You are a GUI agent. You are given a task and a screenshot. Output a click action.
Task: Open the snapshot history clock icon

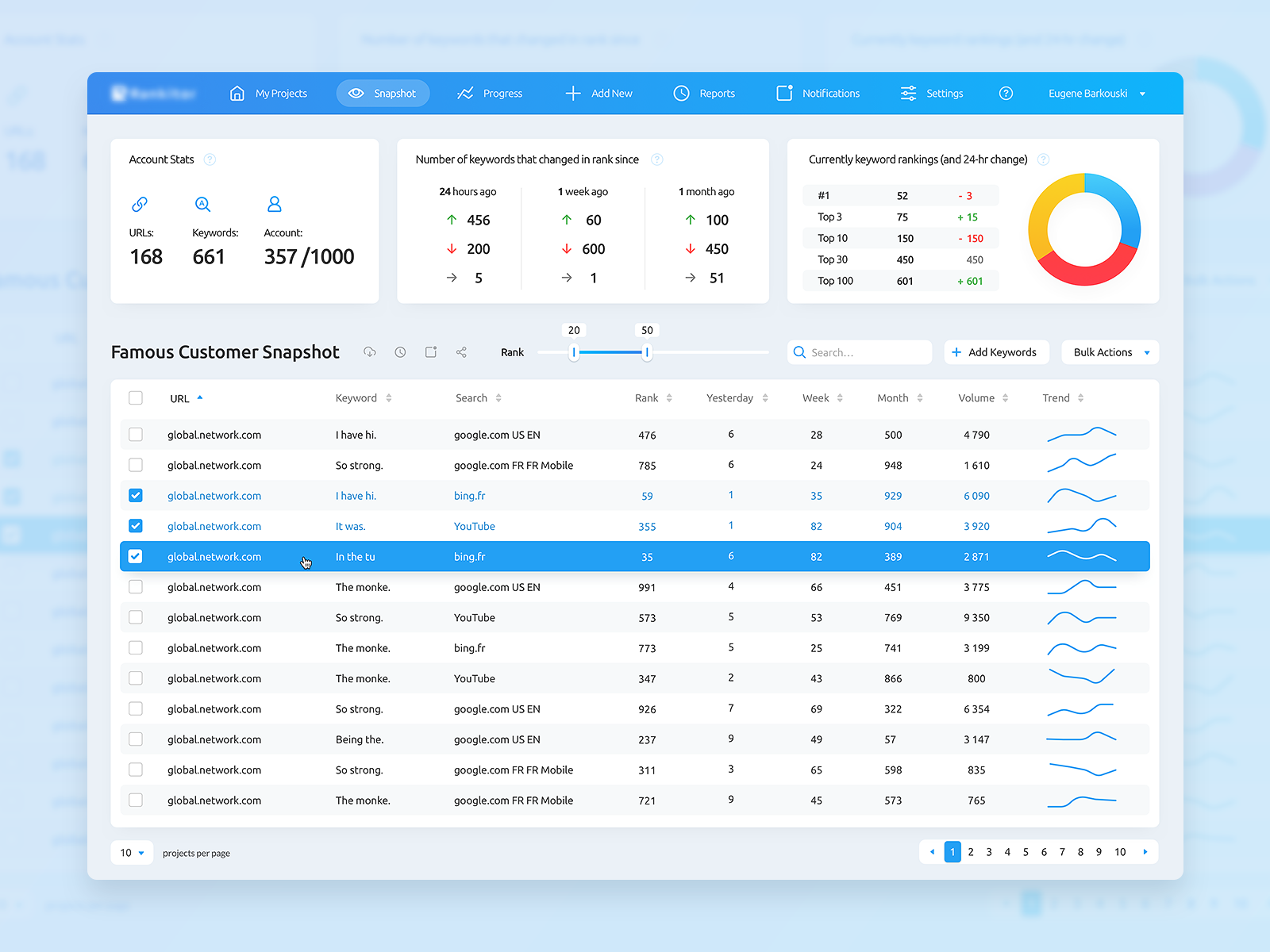(x=400, y=352)
